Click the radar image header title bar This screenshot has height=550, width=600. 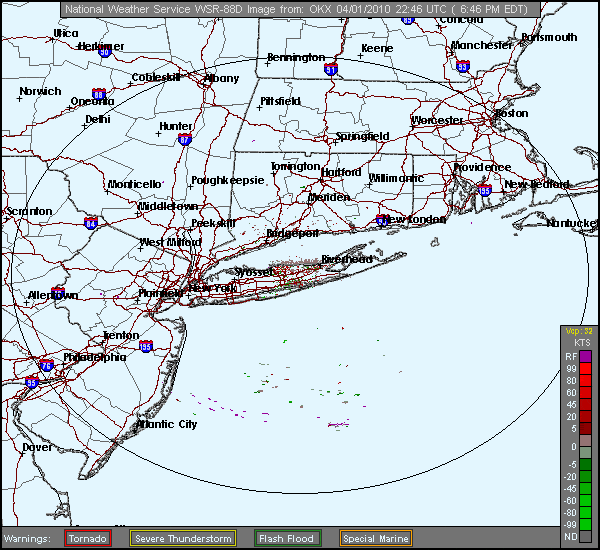[x=300, y=9]
